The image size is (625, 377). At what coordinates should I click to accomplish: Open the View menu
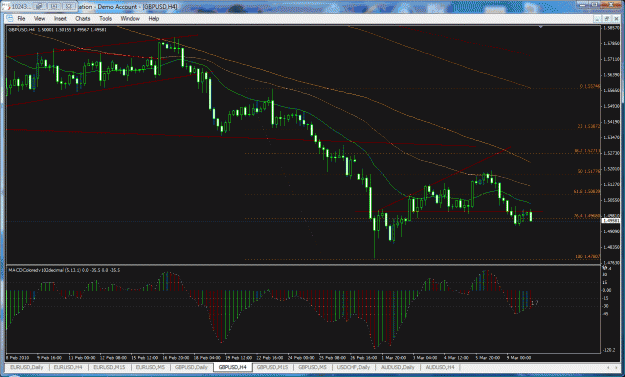(39, 18)
